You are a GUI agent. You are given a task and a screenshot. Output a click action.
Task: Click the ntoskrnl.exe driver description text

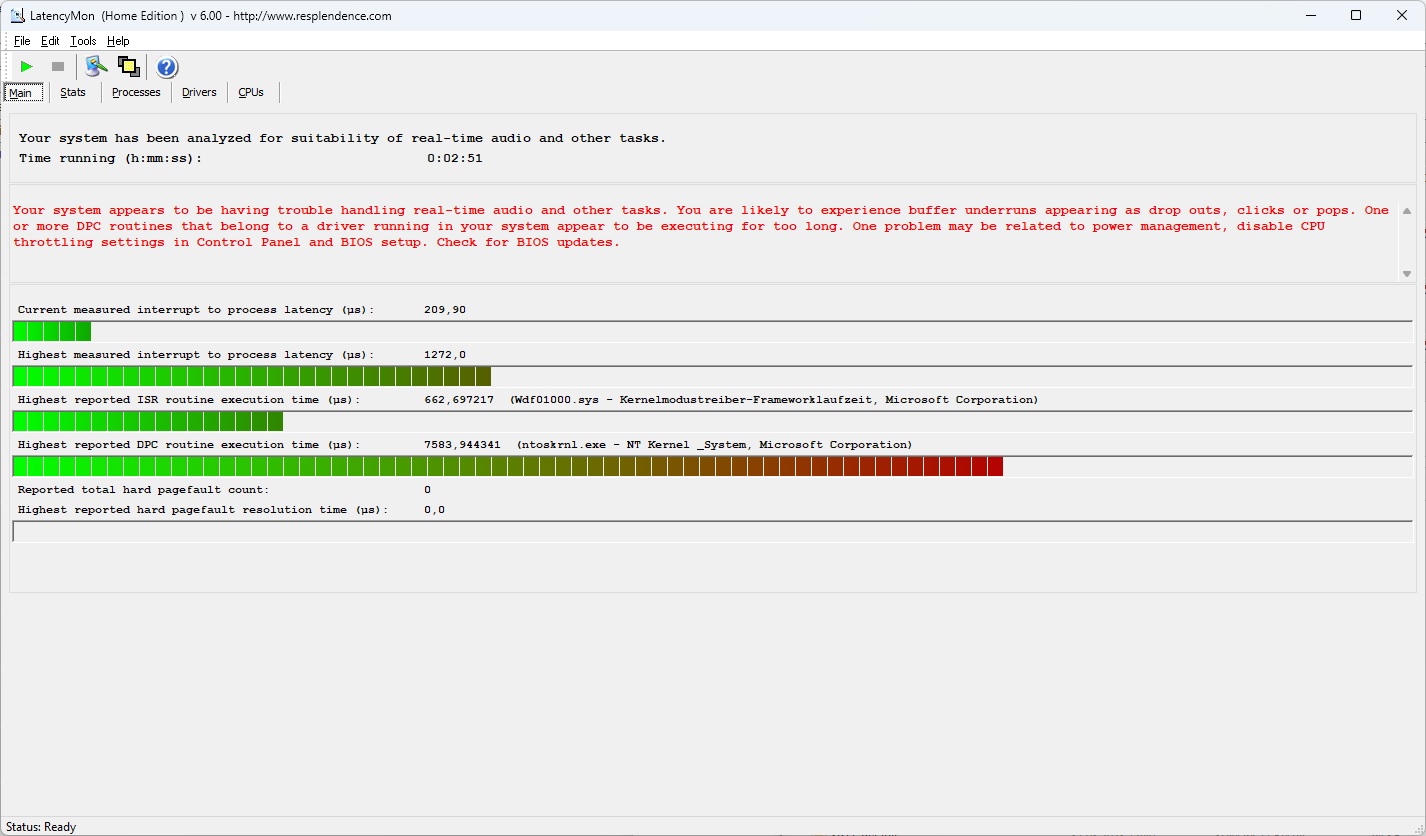714,445
